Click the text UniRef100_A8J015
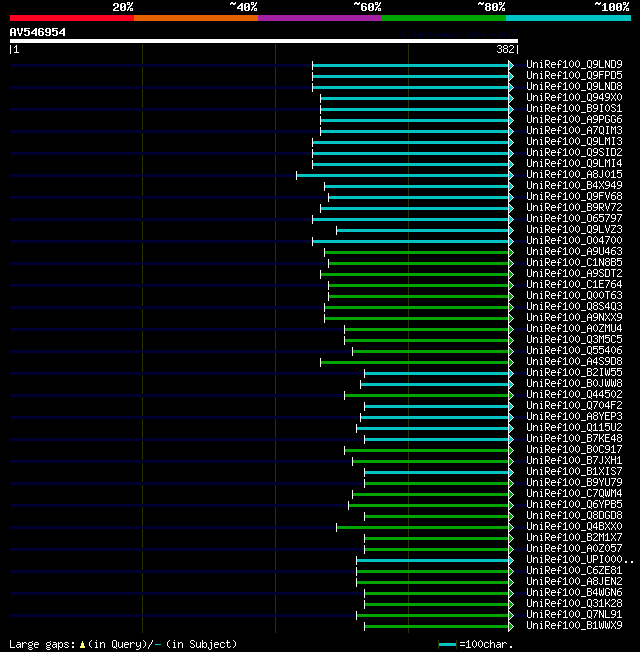The height and width of the screenshot is (652, 640). click(x=574, y=174)
